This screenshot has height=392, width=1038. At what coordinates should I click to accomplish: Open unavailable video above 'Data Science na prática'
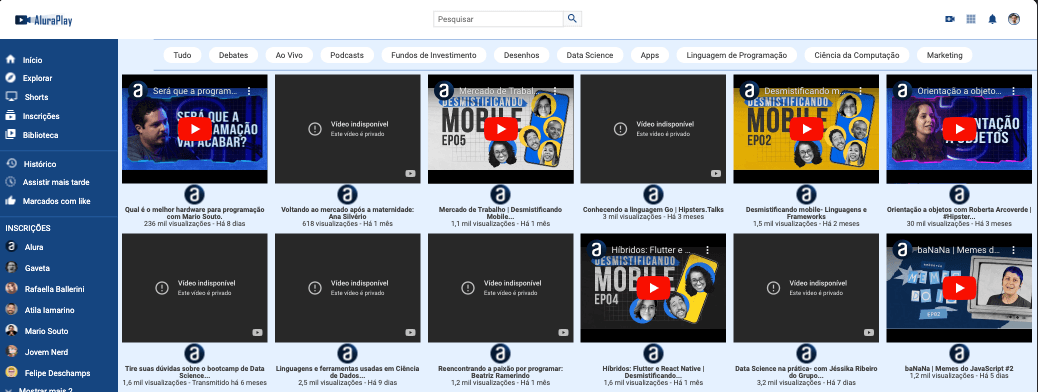(x=806, y=288)
